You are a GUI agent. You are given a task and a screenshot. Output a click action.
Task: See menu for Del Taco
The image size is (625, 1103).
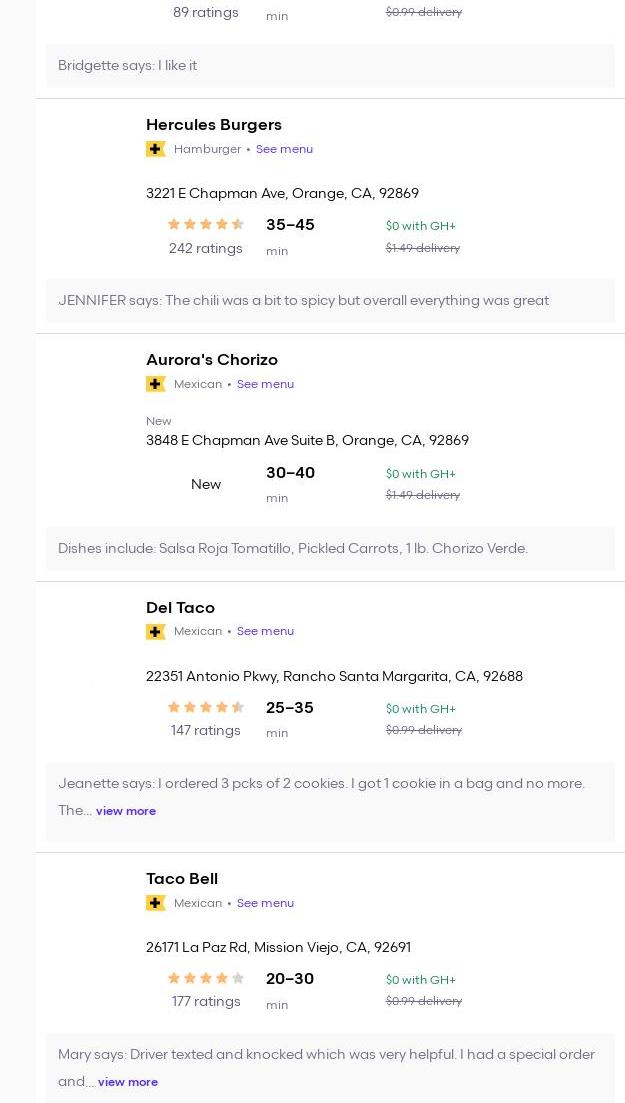[265, 632]
